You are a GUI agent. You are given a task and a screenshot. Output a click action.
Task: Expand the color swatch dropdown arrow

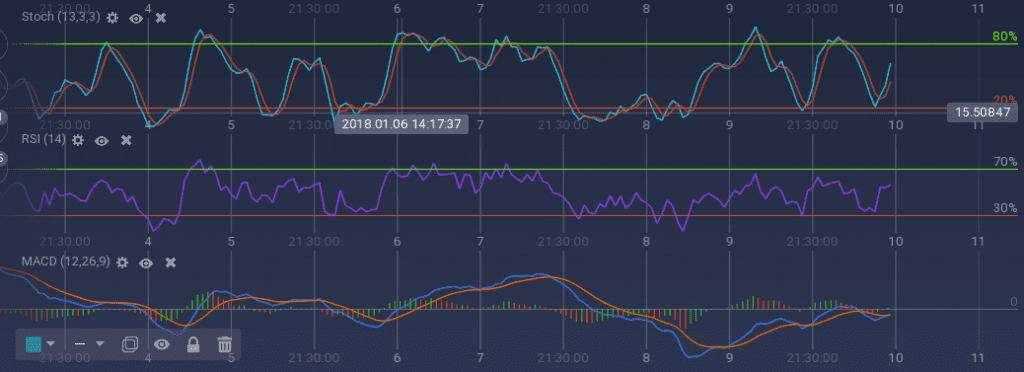click(51, 344)
